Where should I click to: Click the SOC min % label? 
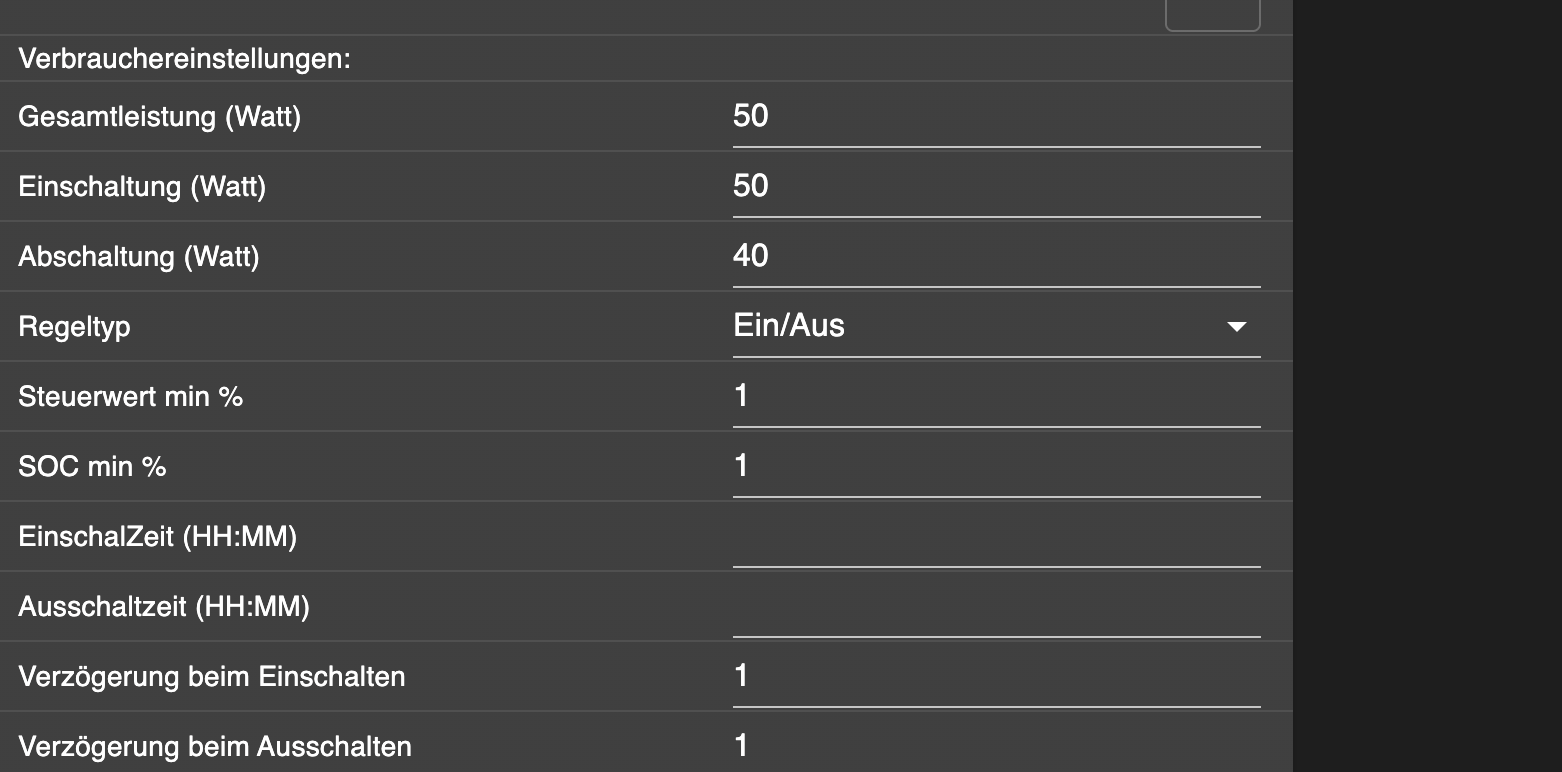(92, 467)
